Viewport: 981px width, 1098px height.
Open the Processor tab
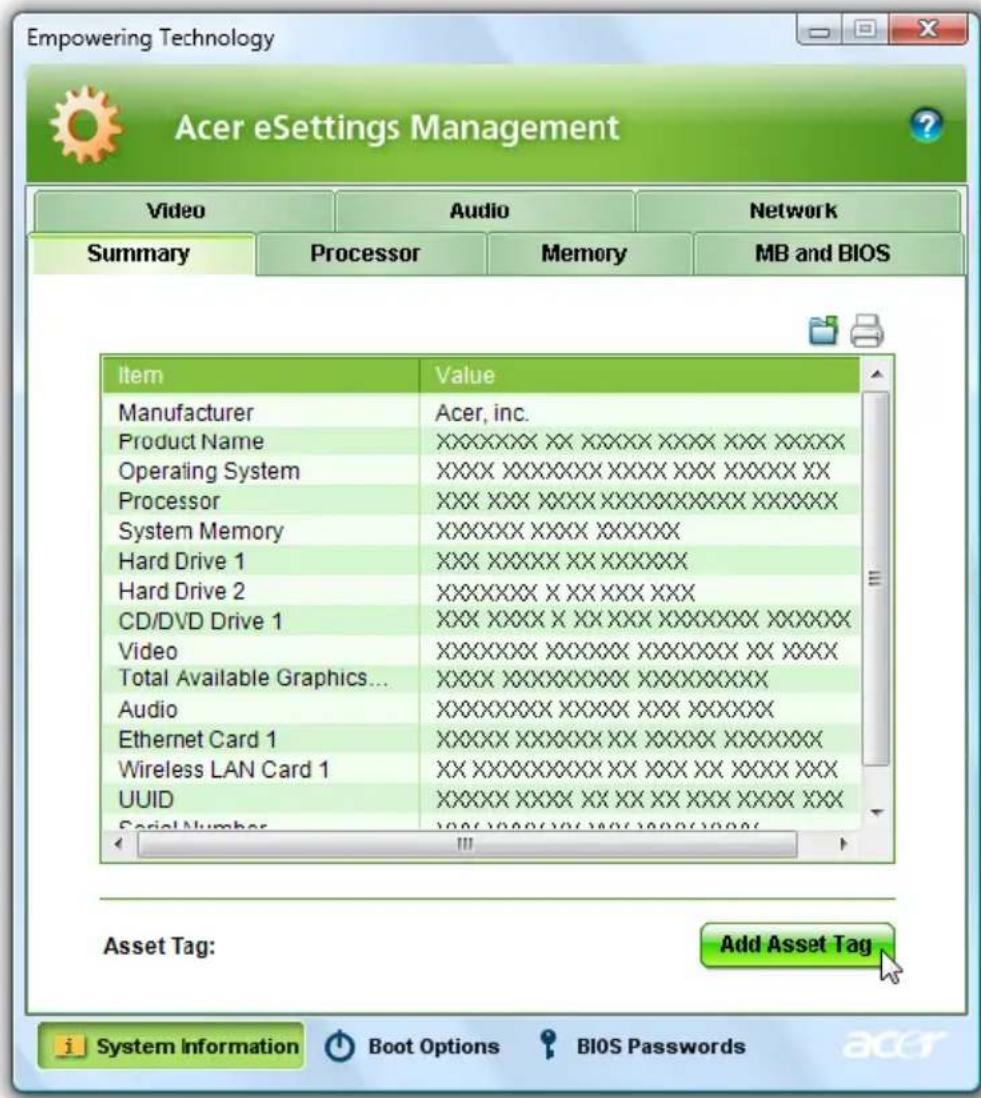(x=370, y=253)
